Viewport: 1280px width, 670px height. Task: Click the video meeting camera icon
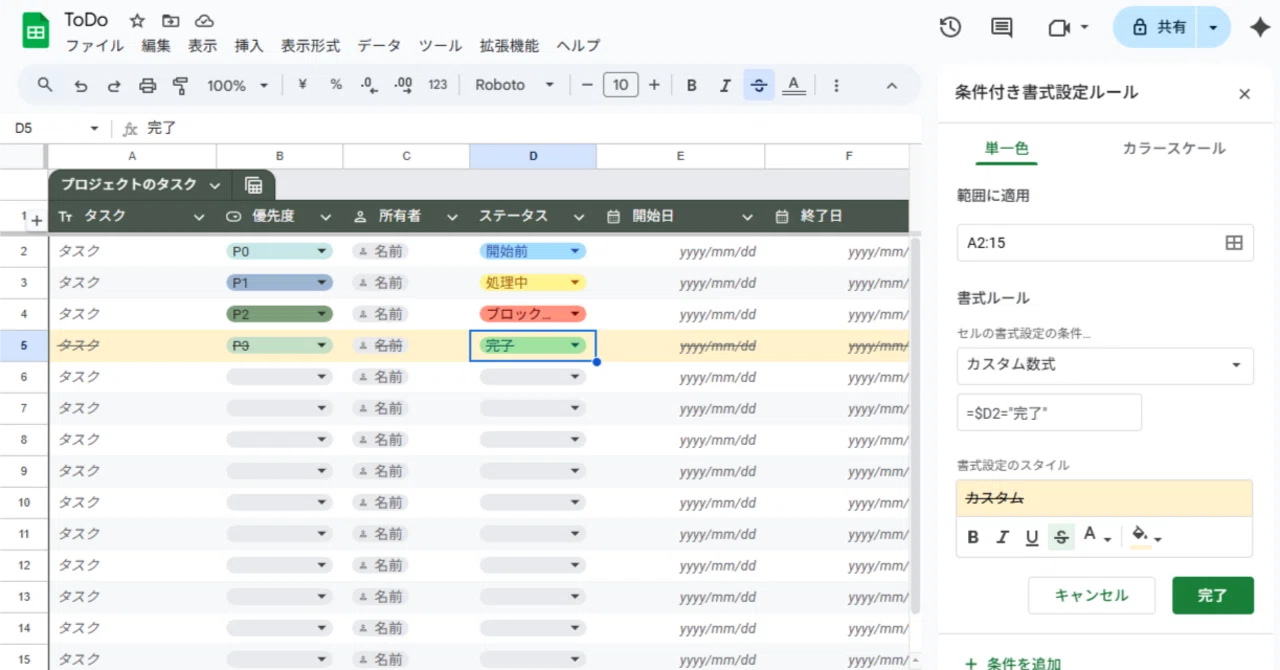[x=1059, y=28]
